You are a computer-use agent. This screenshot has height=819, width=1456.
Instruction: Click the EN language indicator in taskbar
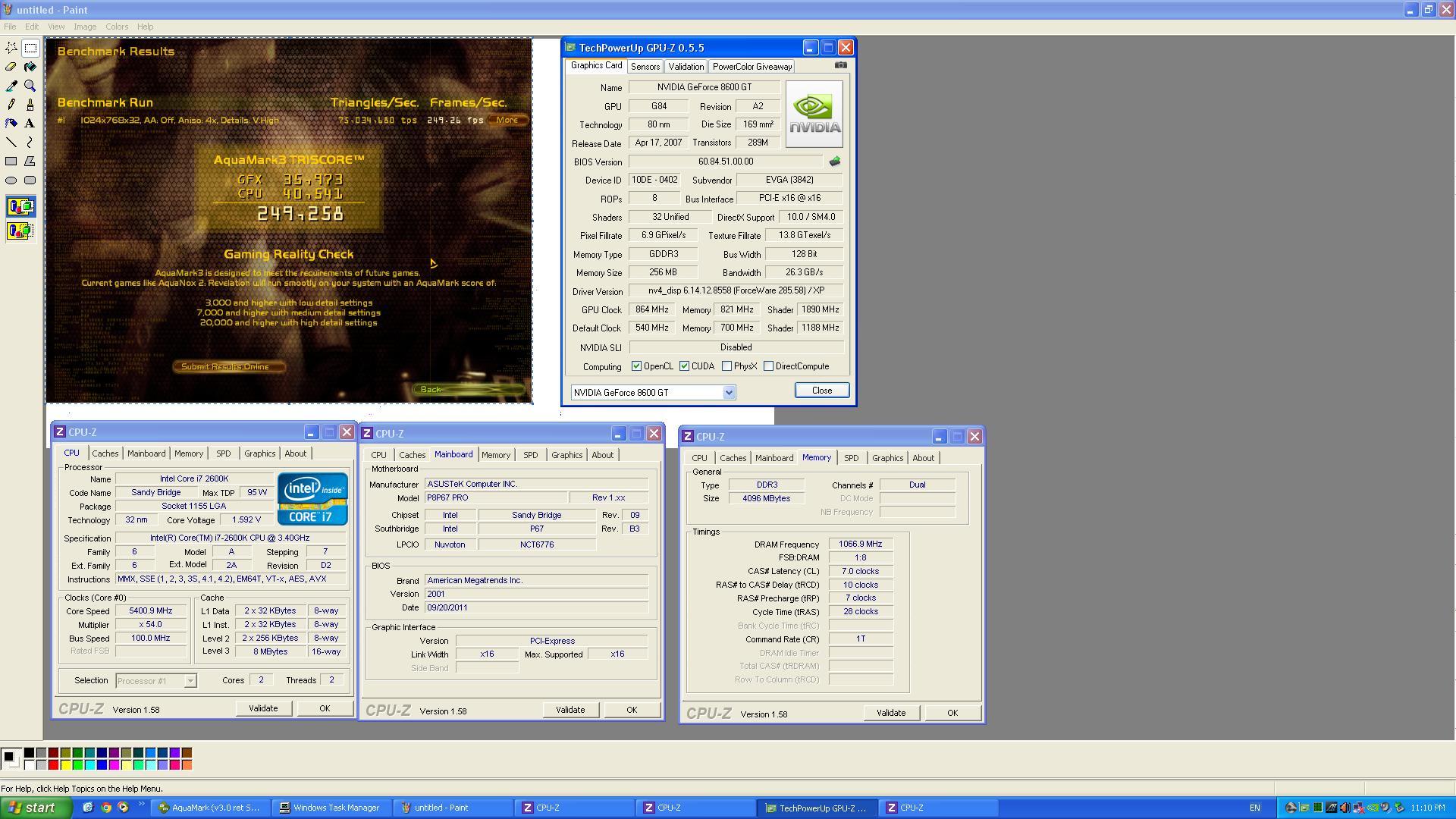(x=1255, y=808)
